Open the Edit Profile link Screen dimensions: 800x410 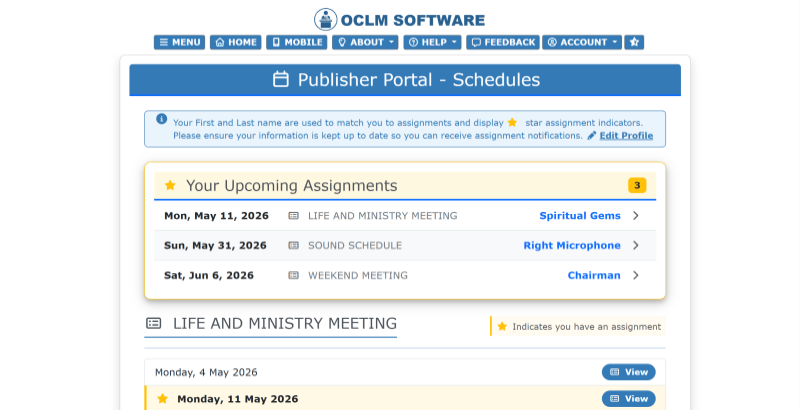pos(626,136)
